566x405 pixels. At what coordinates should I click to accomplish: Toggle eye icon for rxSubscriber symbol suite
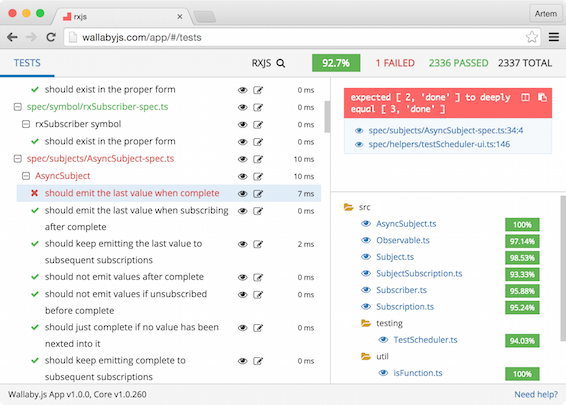[x=243, y=125]
